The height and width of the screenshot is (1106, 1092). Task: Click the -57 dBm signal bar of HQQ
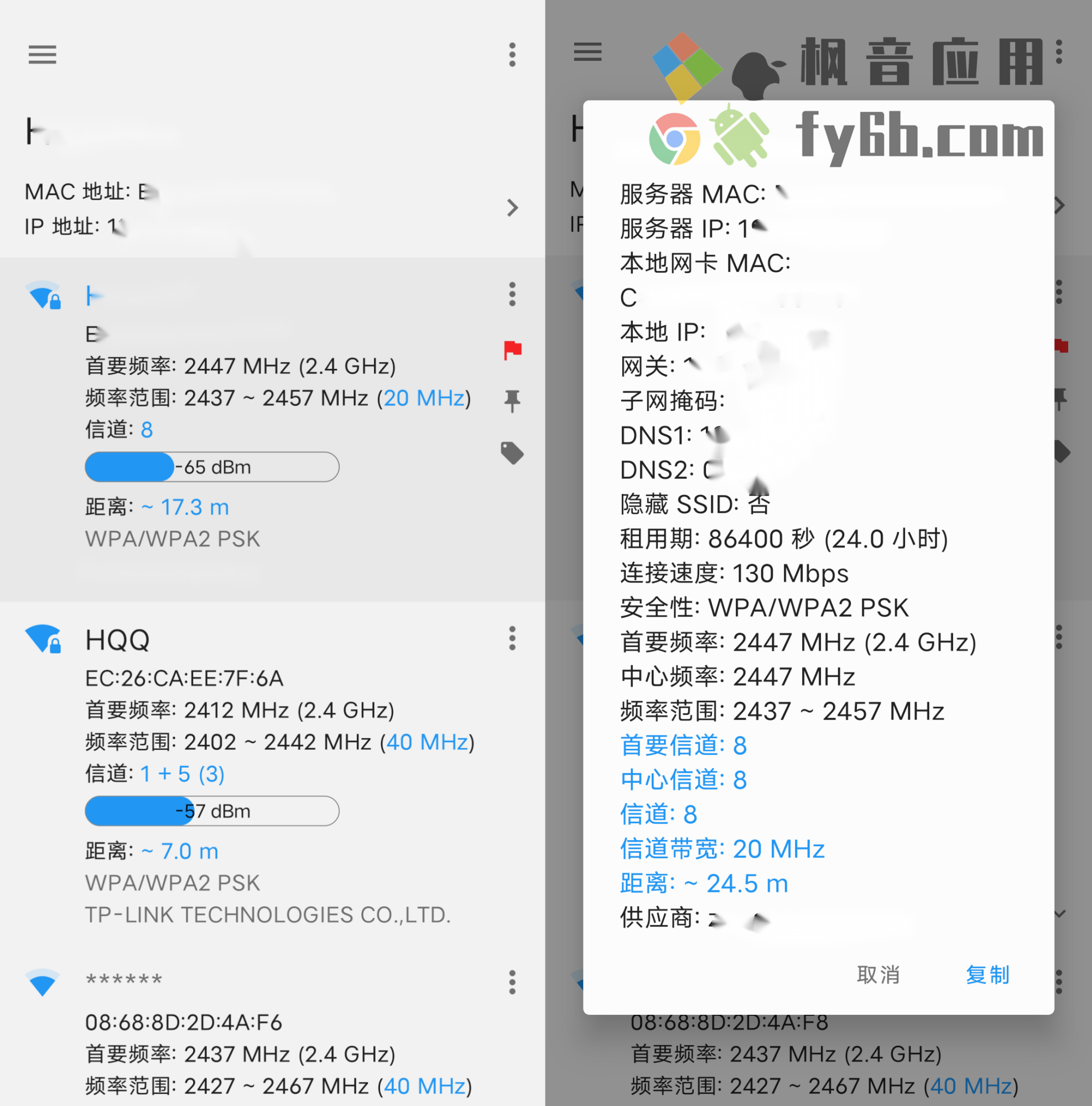click(x=212, y=811)
